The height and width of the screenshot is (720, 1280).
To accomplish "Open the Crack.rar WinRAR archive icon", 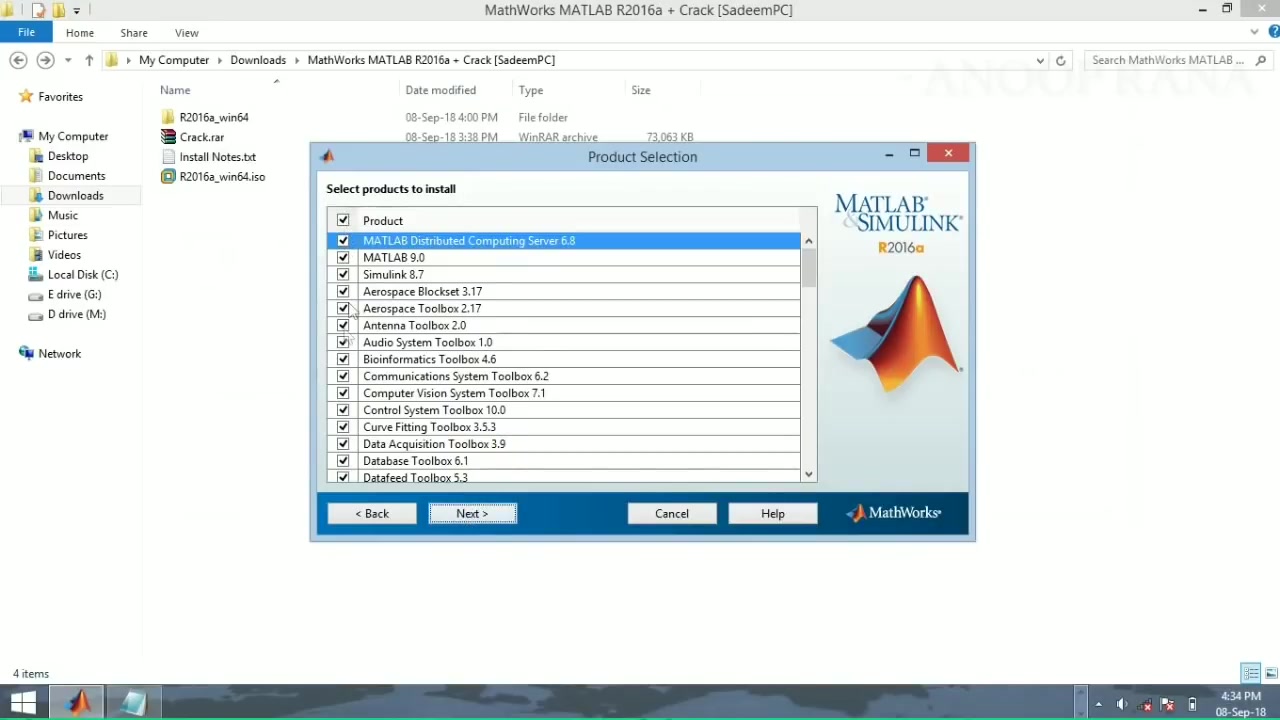I will coord(168,137).
